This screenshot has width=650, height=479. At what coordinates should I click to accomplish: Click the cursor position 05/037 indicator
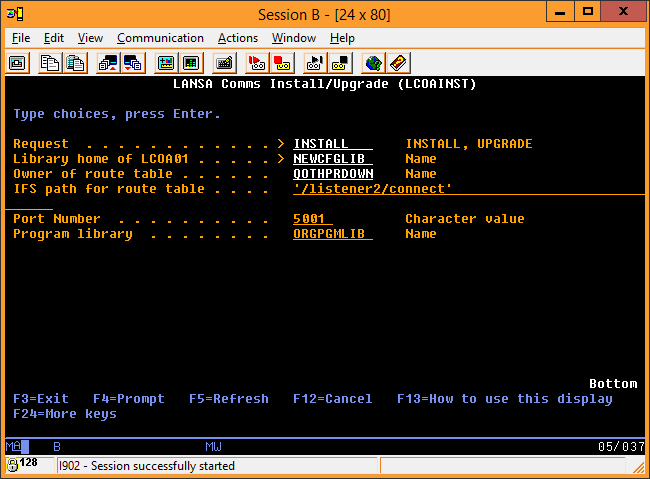point(621,447)
